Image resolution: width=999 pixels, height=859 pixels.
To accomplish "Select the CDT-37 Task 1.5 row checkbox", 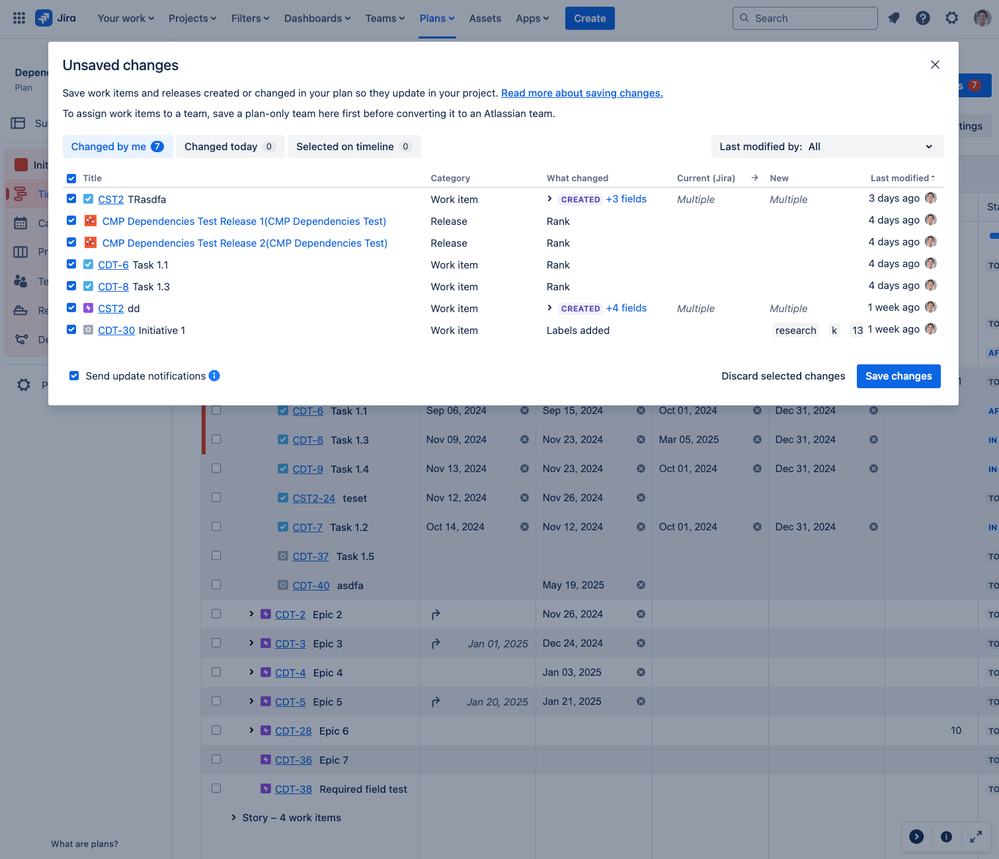I will pyautogui.click(x=216, y=556).
